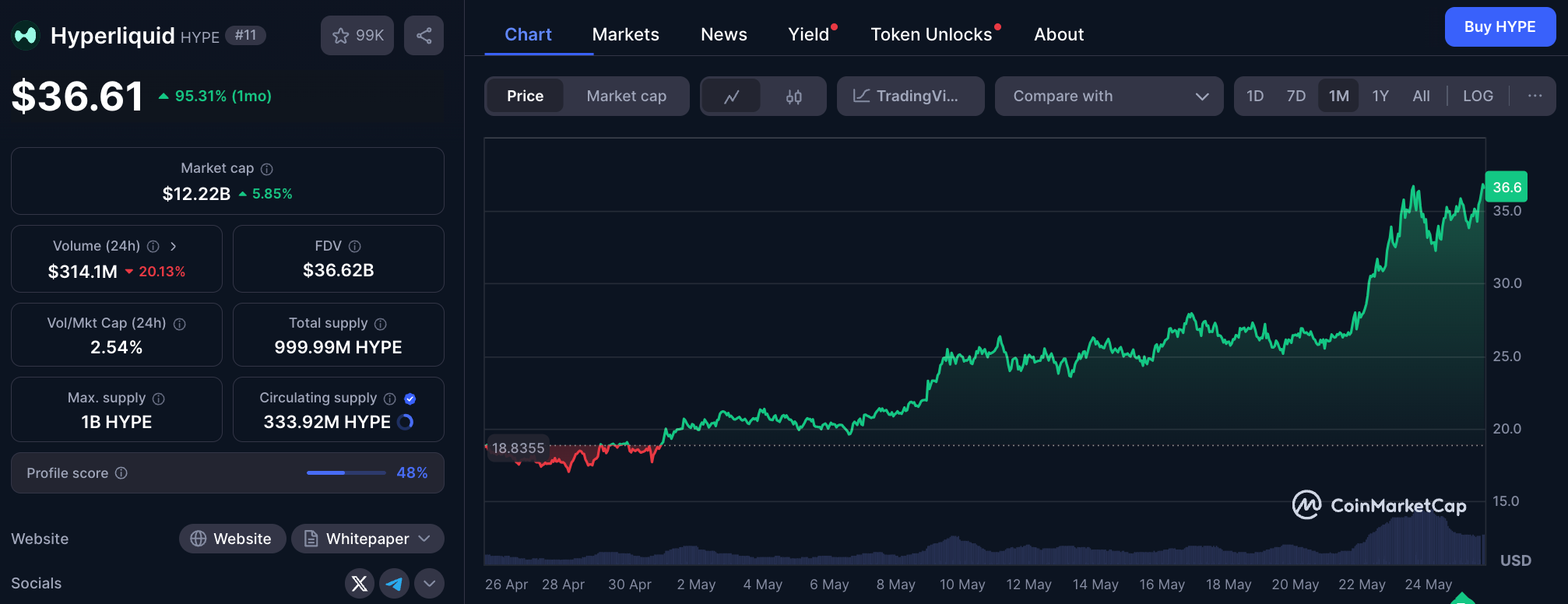Set chart range to 1Y

pos(1380,96)
